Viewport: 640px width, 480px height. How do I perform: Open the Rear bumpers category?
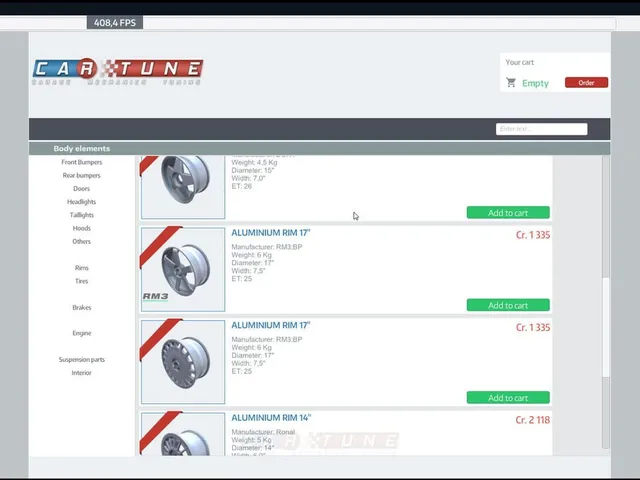click(x=82, y=176)
